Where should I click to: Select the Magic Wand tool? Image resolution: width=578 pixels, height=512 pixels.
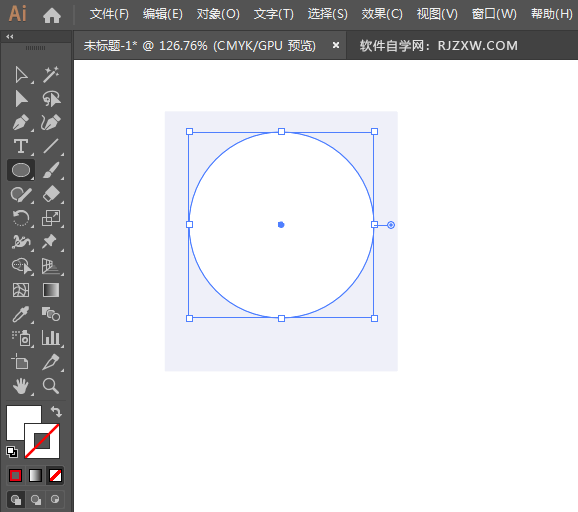51,75
